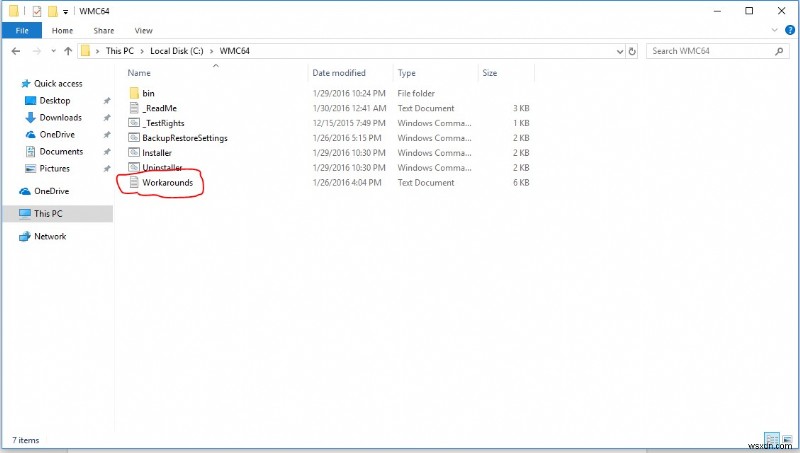
Task: Switch to Details view layout
Action: point(772,439)
